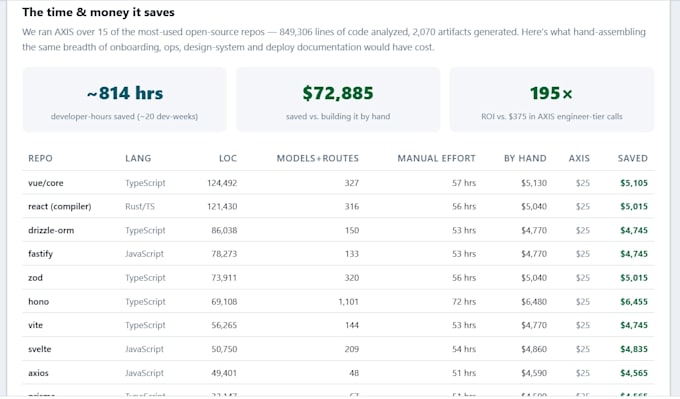Click the 72 hrs manual effort cell
Screen dimensions: 680x399
(464, 301)
